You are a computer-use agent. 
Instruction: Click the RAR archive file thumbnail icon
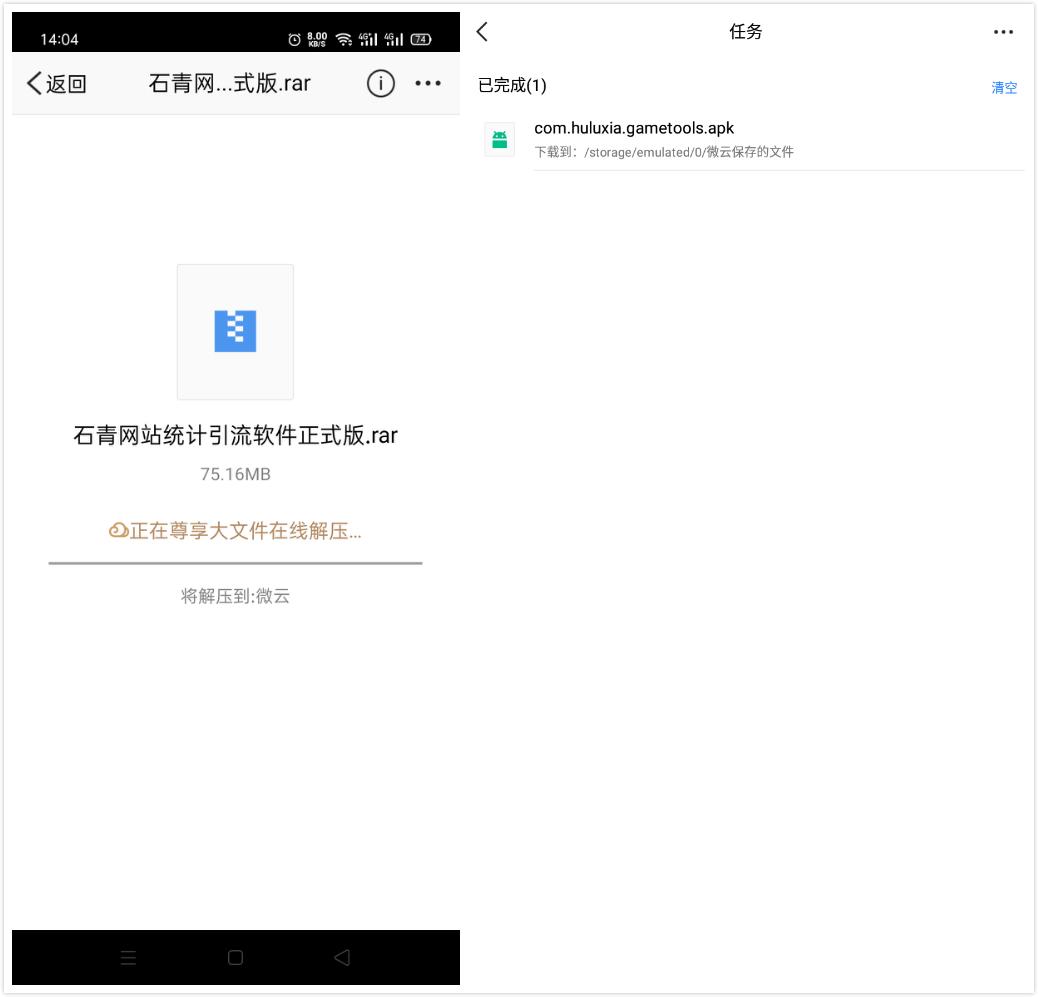(235, 331)
